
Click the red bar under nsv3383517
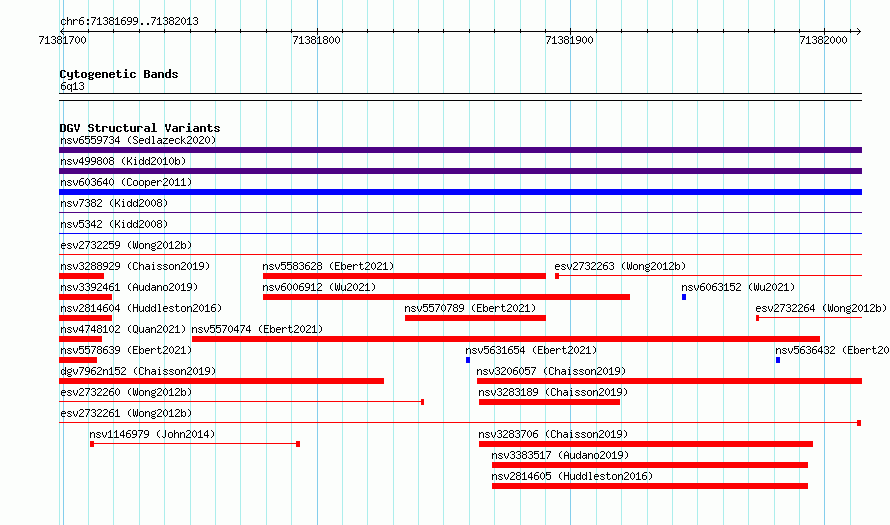coord(650,465)
